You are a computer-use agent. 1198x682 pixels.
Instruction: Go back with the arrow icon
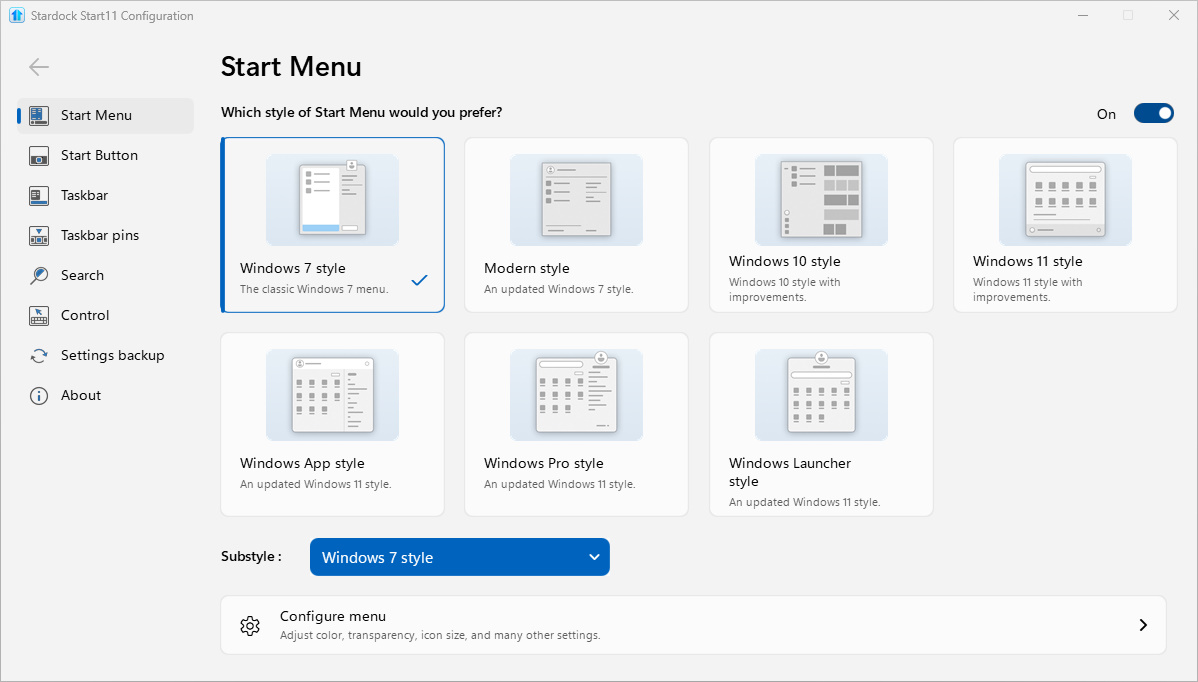click(x=39, y=67)
